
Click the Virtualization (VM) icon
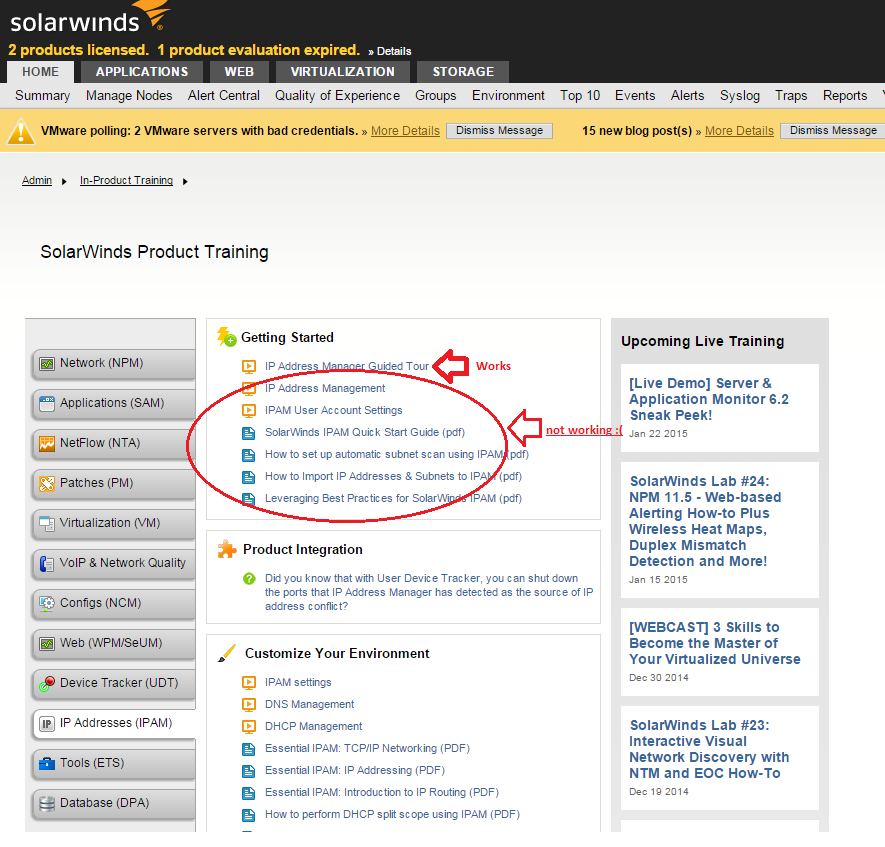point(47,524)
